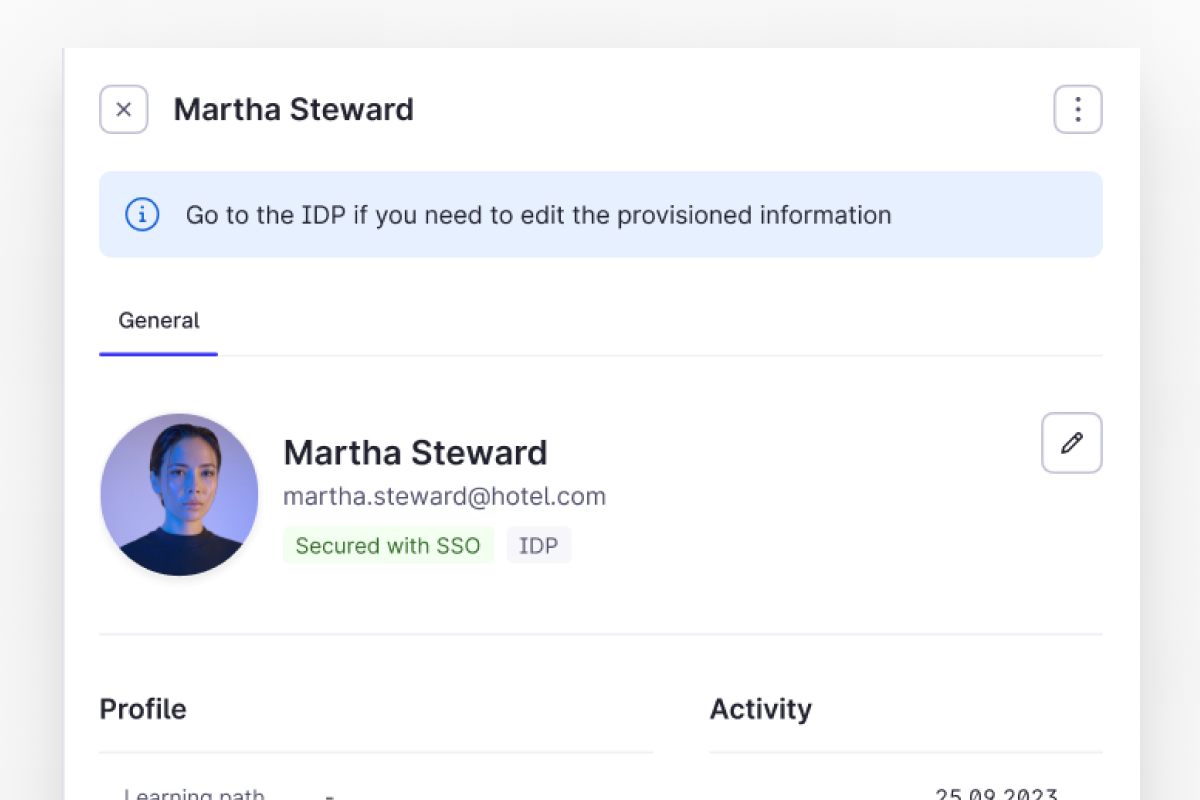
Task: Click the blue underline beneath General tab
Action: (x=158, y=354)
